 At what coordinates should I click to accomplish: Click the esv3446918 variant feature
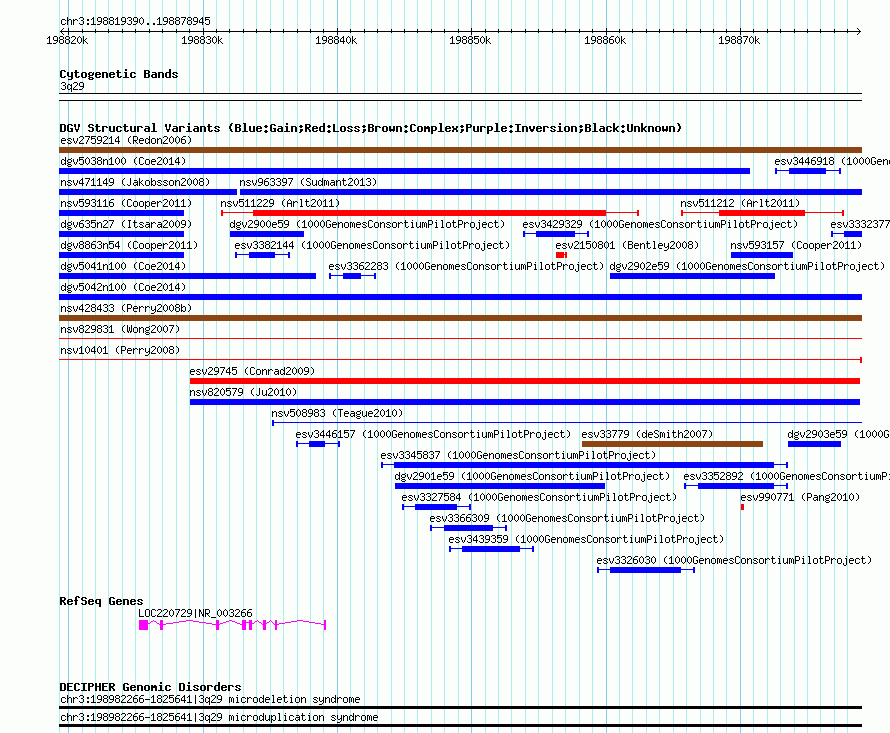tap(808, 171)
